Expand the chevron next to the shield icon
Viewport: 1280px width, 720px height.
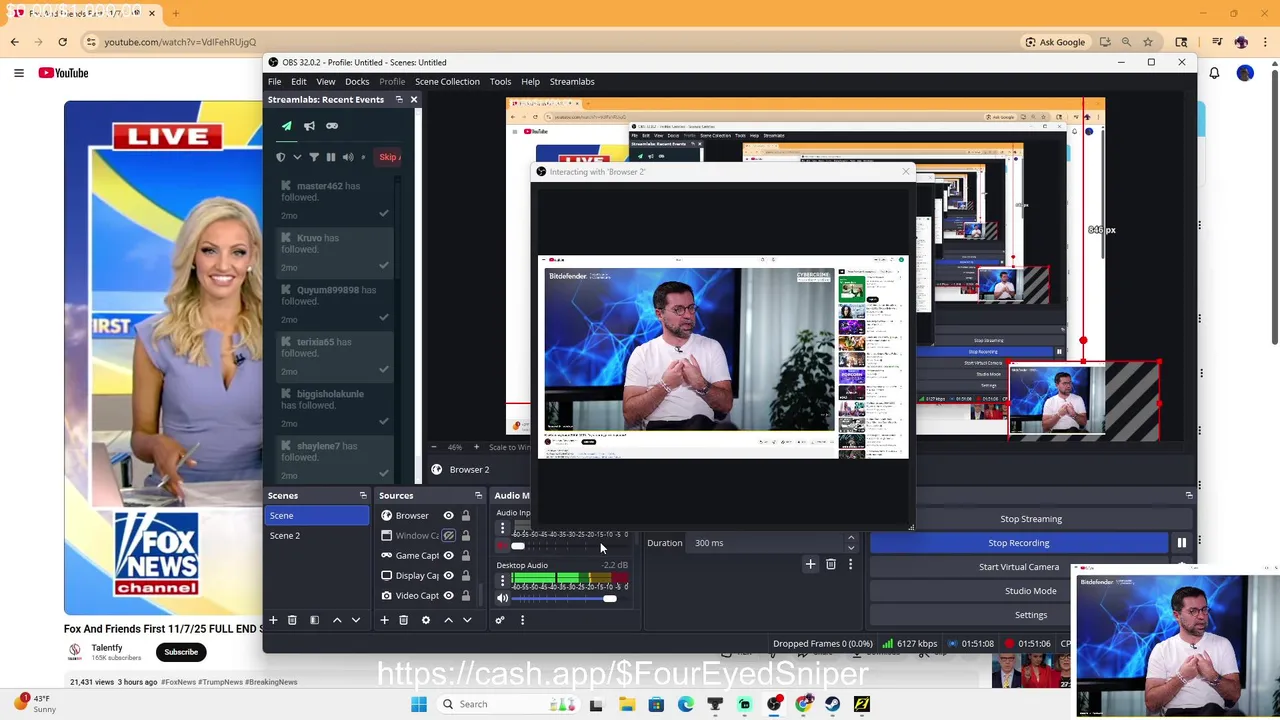tap(297, 157)
